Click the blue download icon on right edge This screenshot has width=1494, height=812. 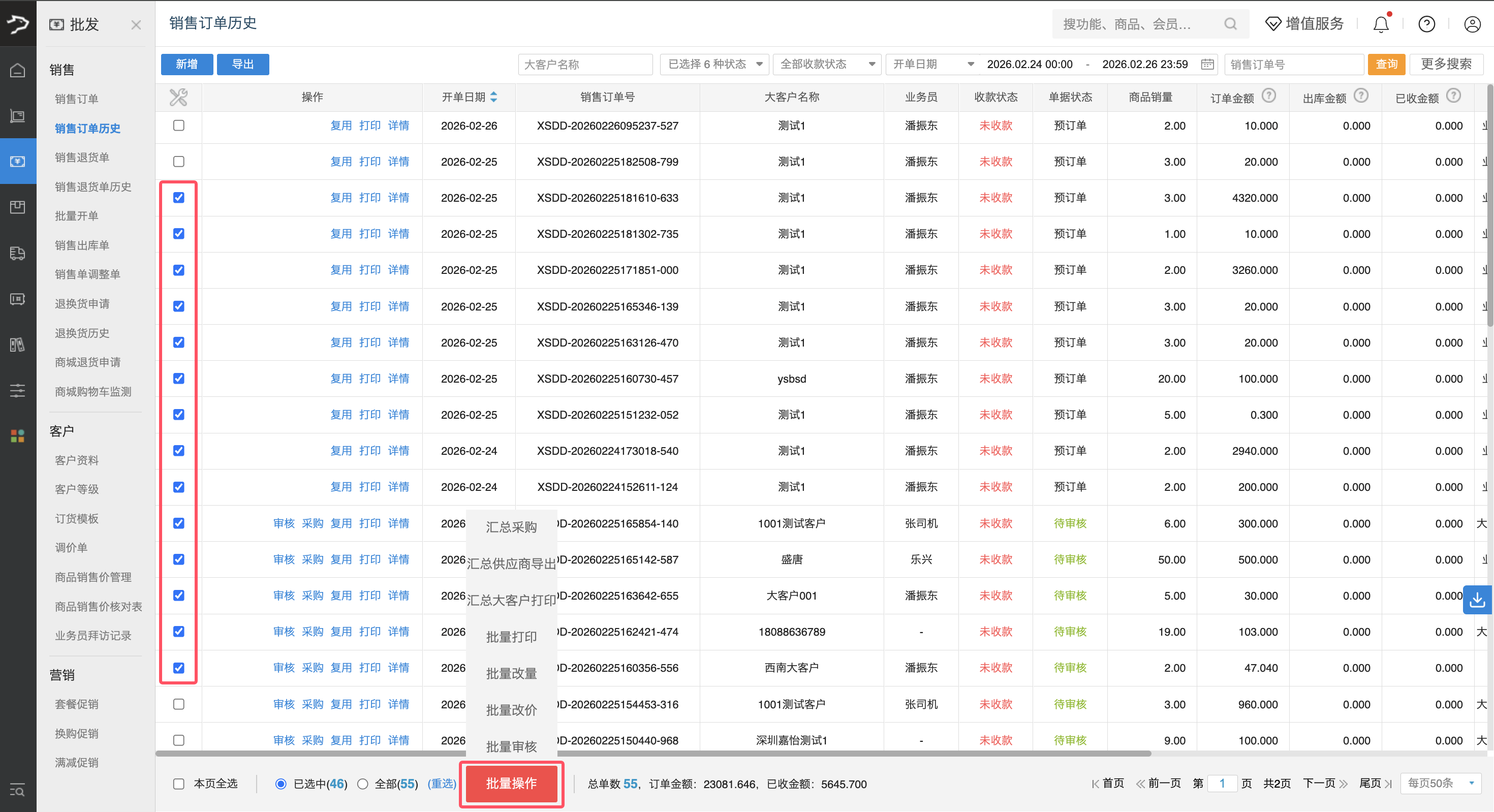pyautogui.click(x=1478, y=600)
